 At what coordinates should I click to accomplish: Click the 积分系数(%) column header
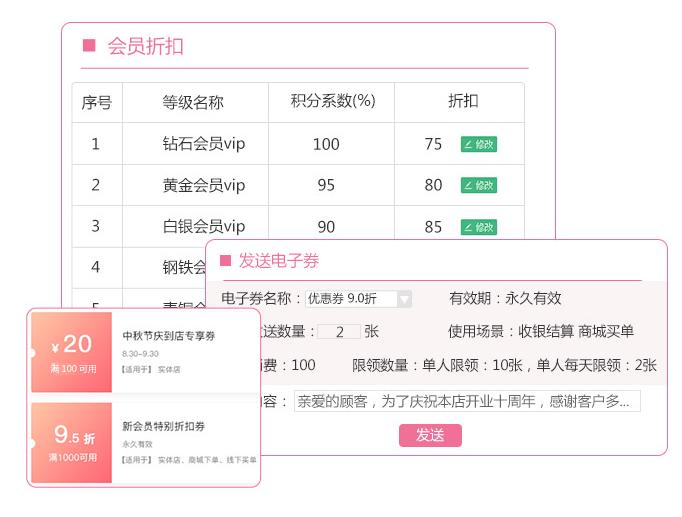point(332,102)
